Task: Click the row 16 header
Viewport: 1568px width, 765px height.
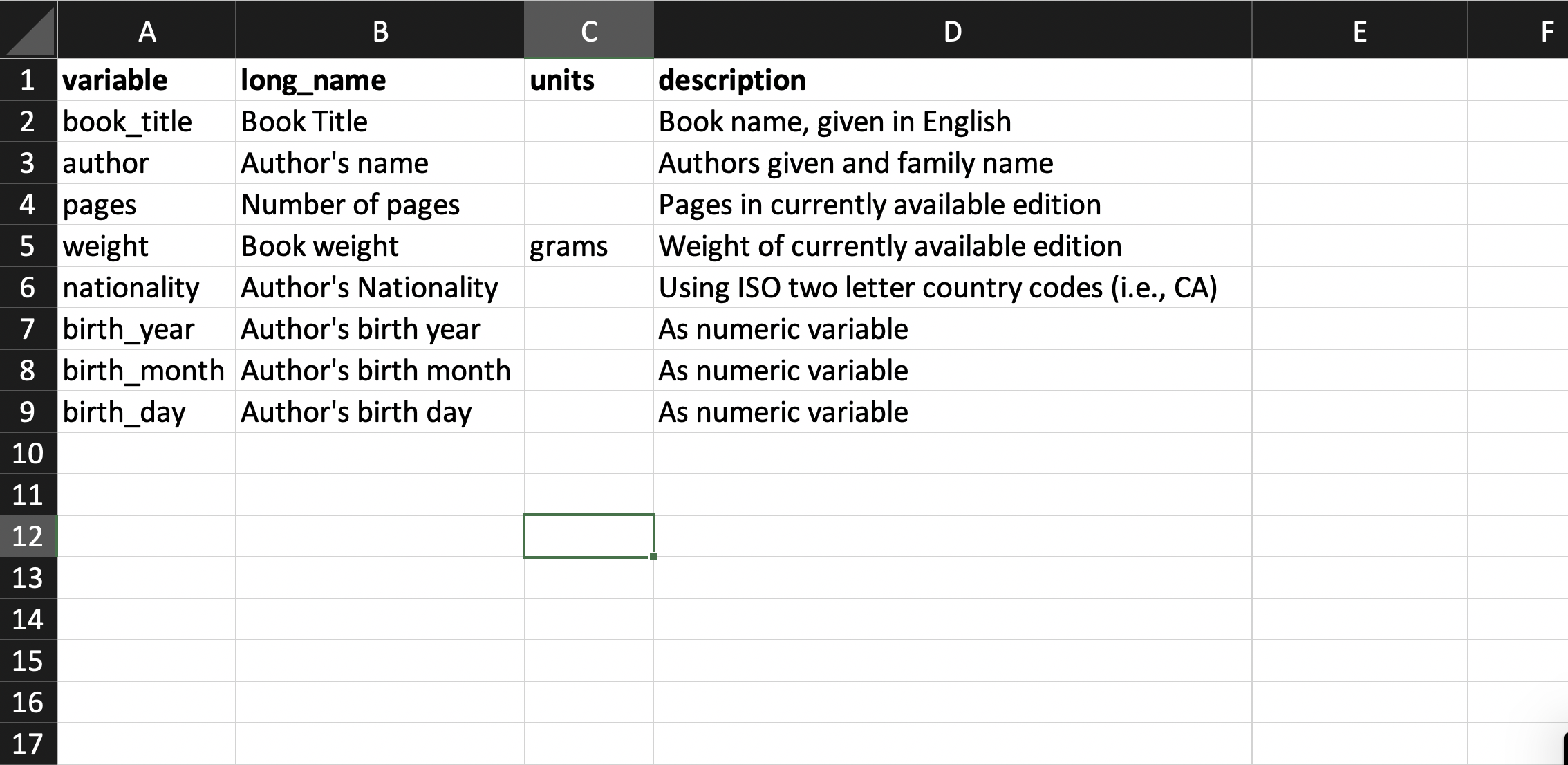Action: [28, 703]
